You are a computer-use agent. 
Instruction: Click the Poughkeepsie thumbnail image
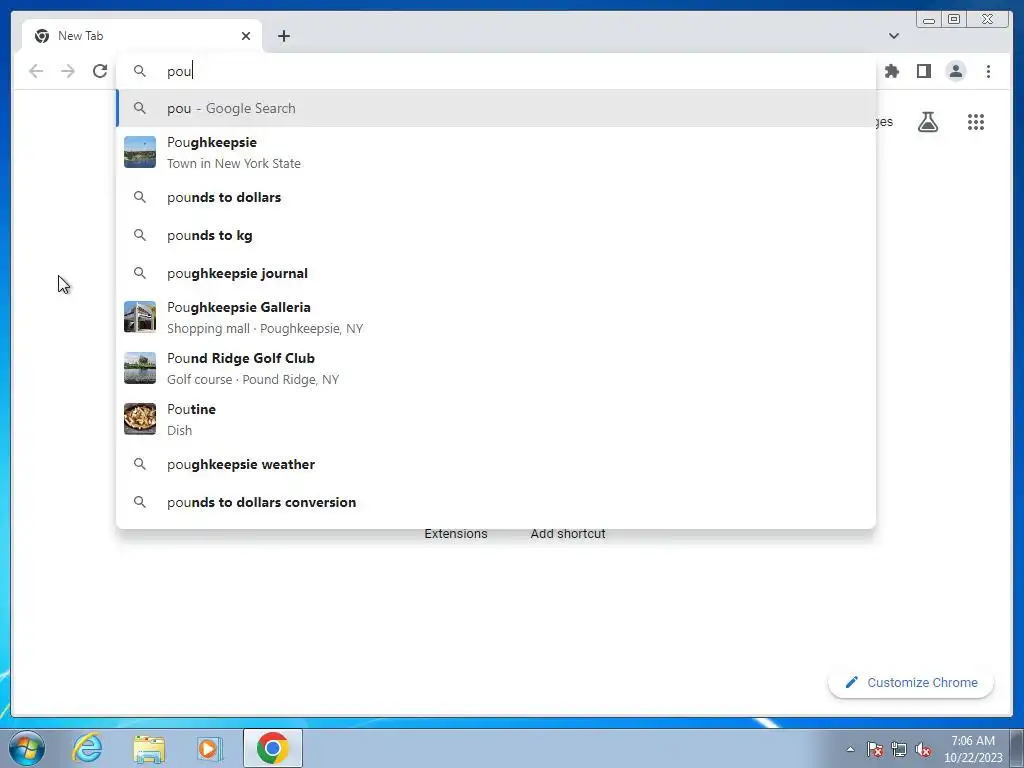point(140,152)
